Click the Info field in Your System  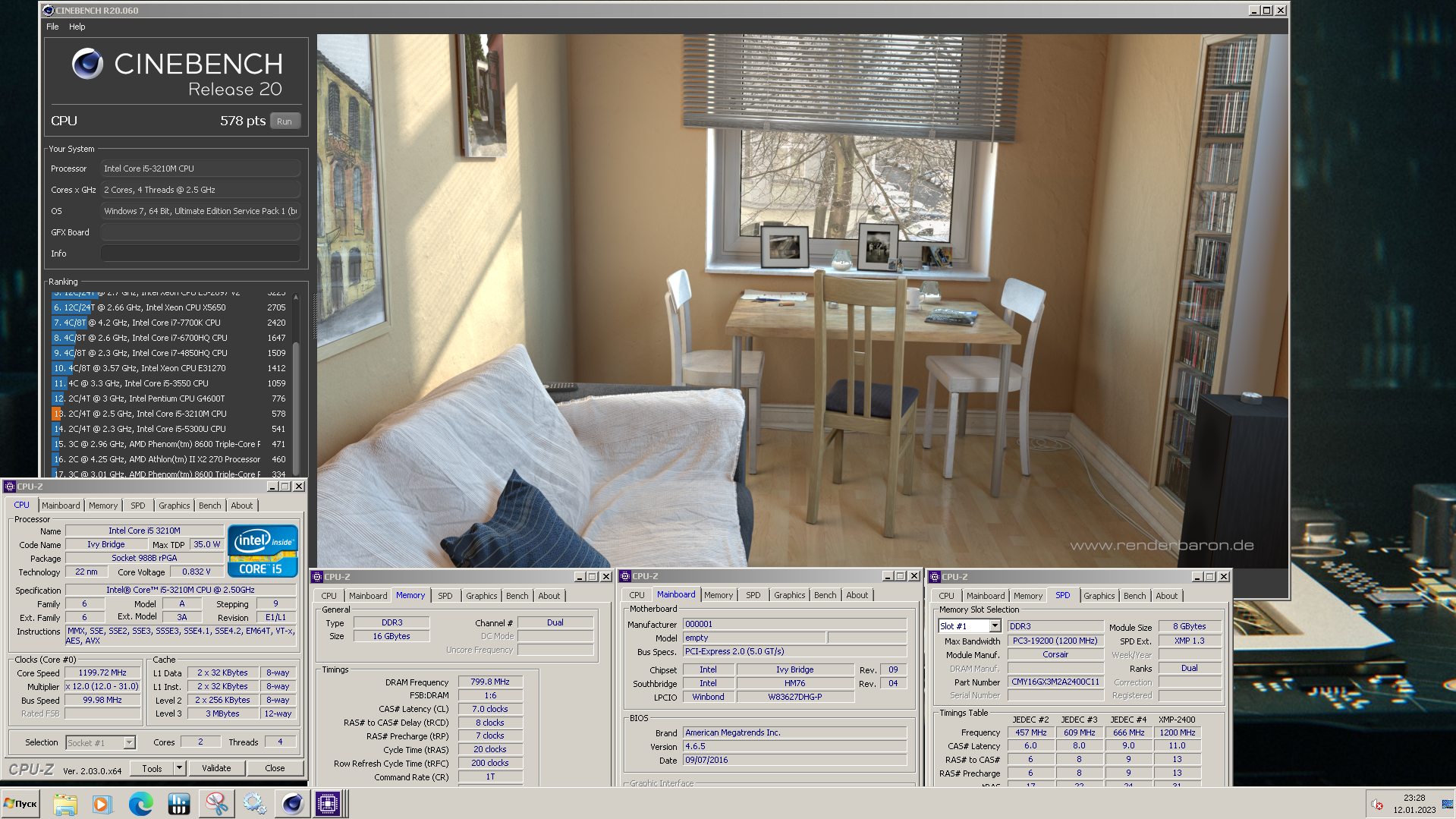(x=200, y=254)
